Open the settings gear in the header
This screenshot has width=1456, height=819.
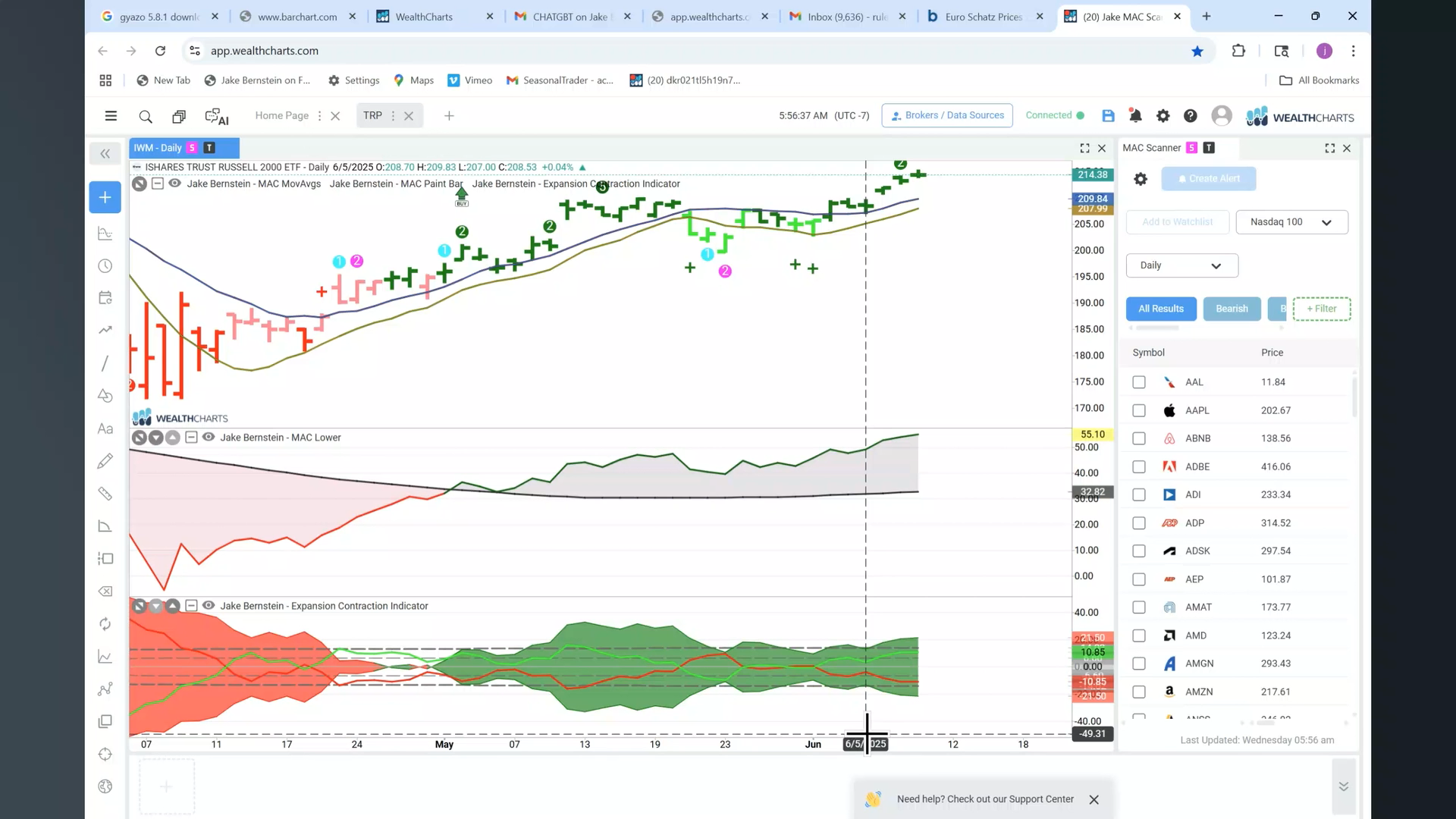click(x=1163, y=116)
